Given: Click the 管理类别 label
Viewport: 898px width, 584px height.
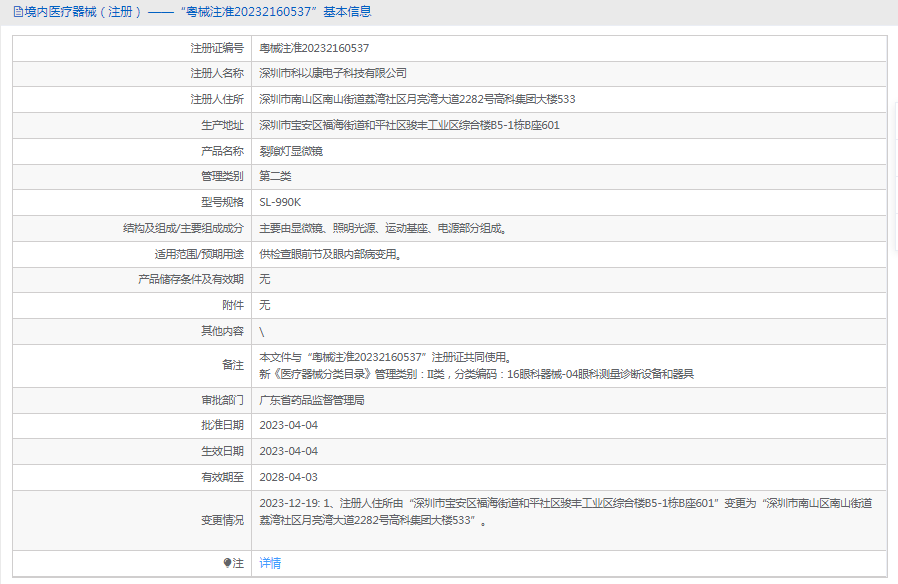Looking at the screenshot, I should [222, 176].
